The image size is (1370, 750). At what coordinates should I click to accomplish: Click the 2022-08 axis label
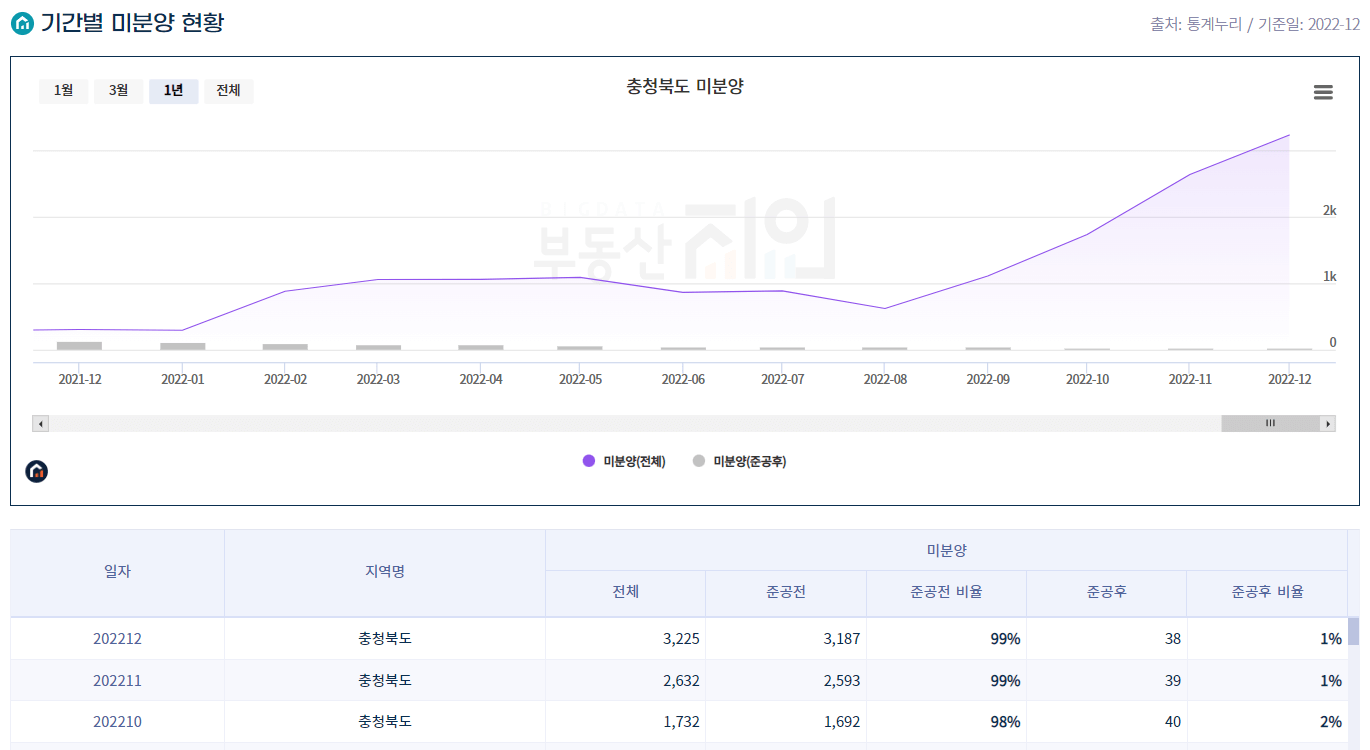(885, 380)
